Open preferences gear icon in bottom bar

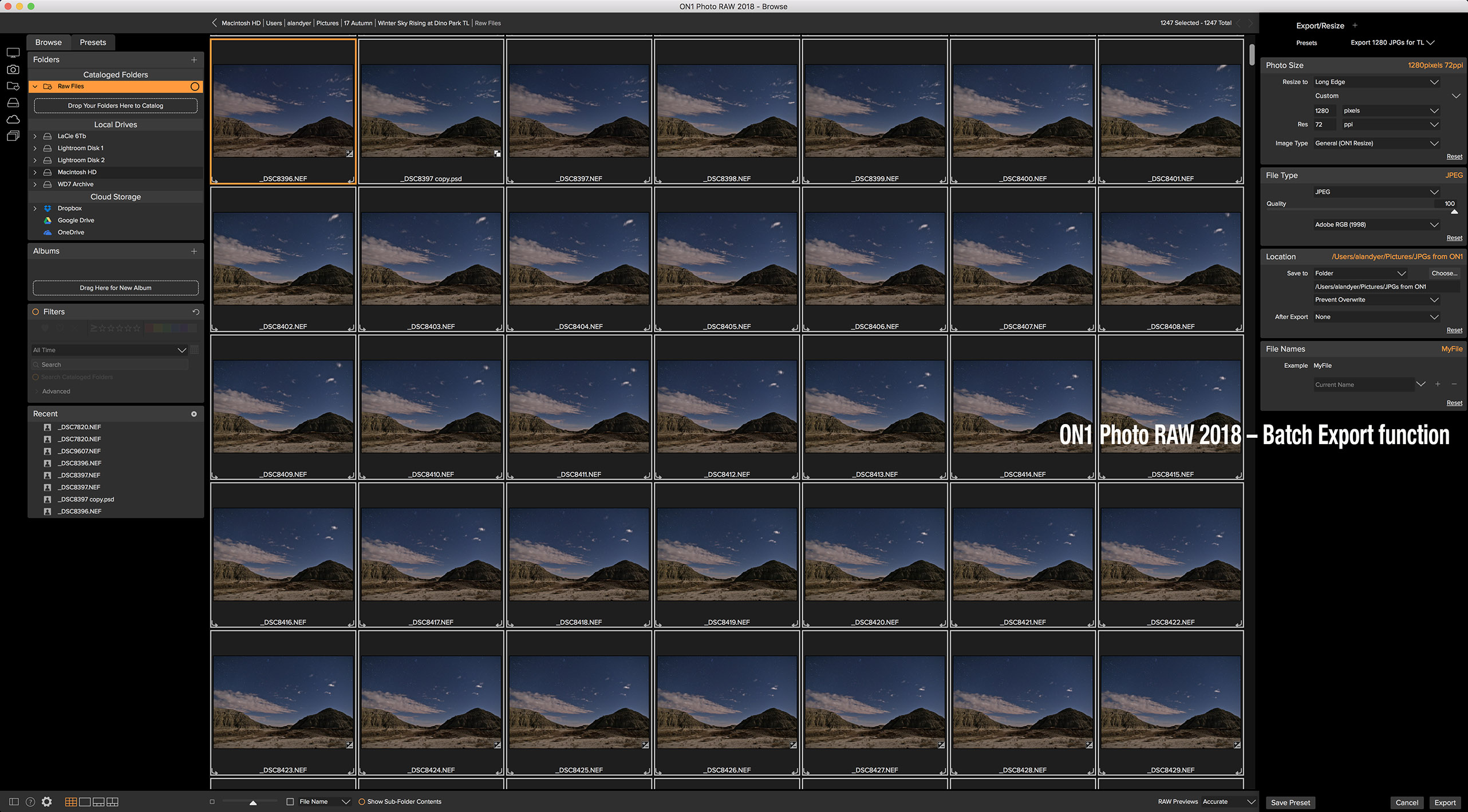(x=47, y=802)
